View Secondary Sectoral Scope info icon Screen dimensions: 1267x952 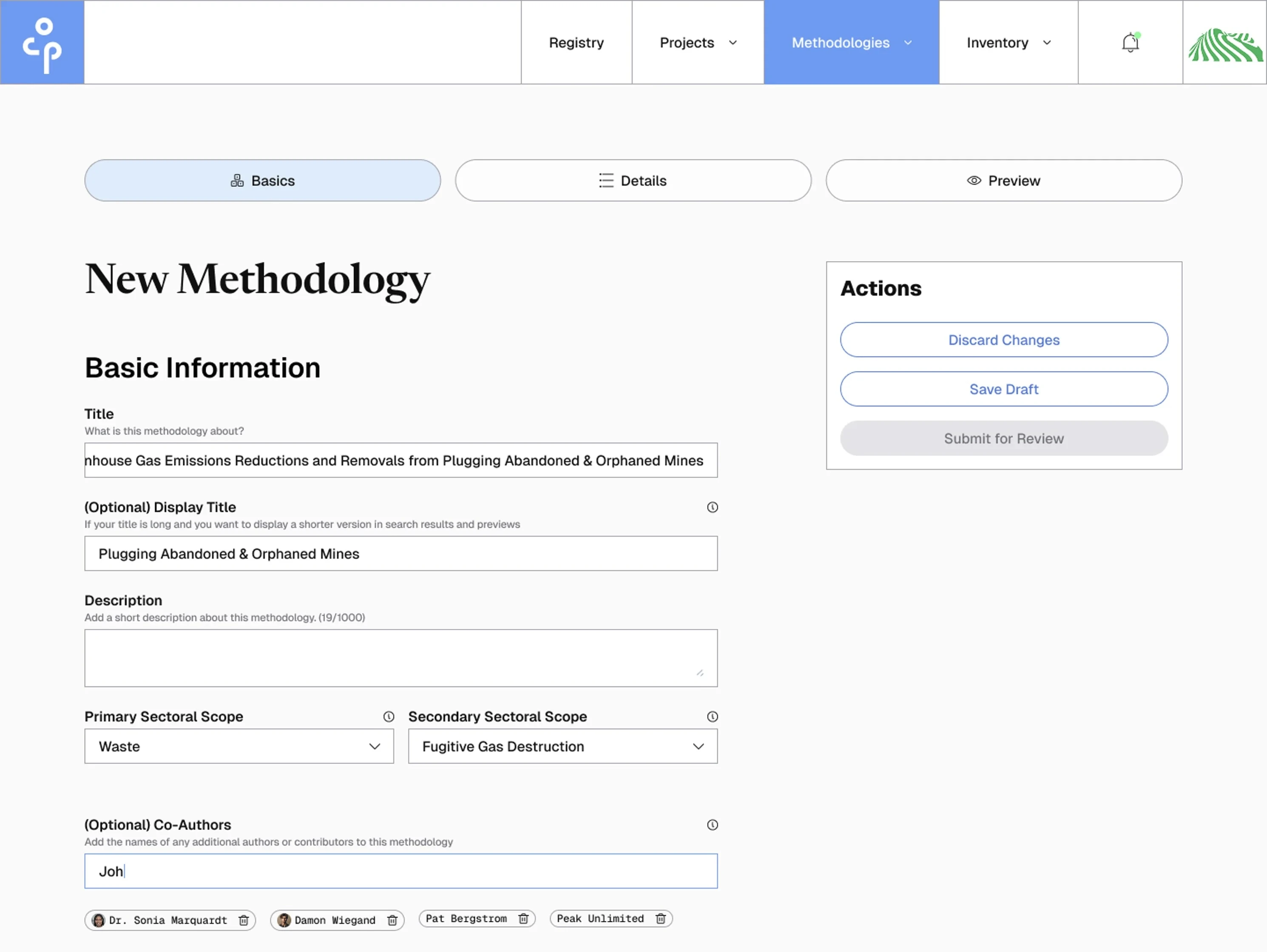[x=712, y=716]
